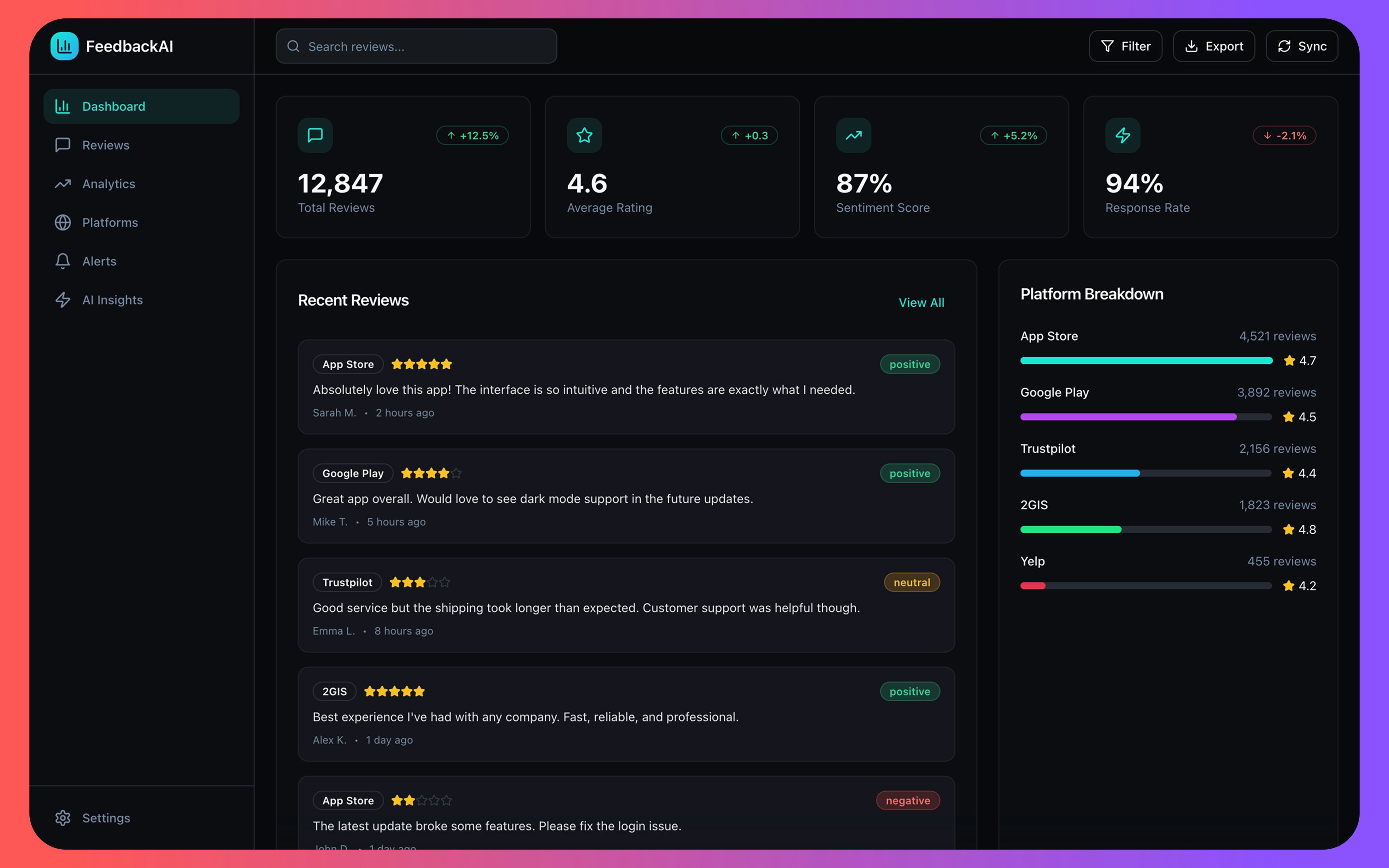Click inside the Search reviews field

coord(416,46)
